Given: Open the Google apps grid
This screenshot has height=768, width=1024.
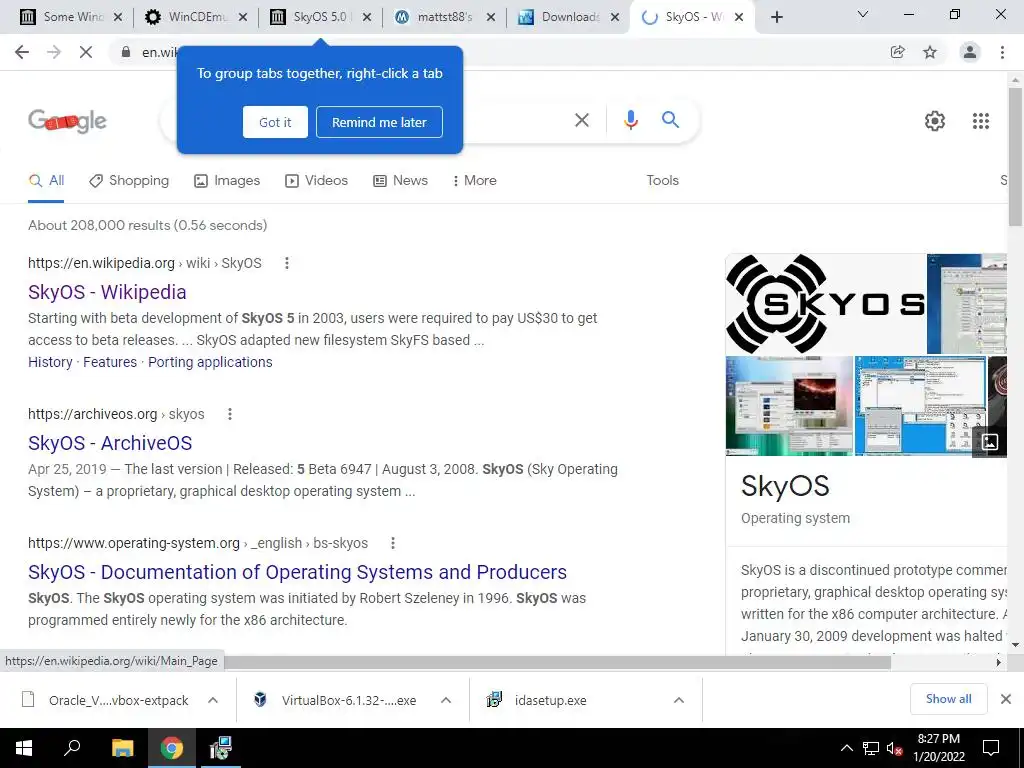Looking at the screenshot, I should [x=981, y=121].
